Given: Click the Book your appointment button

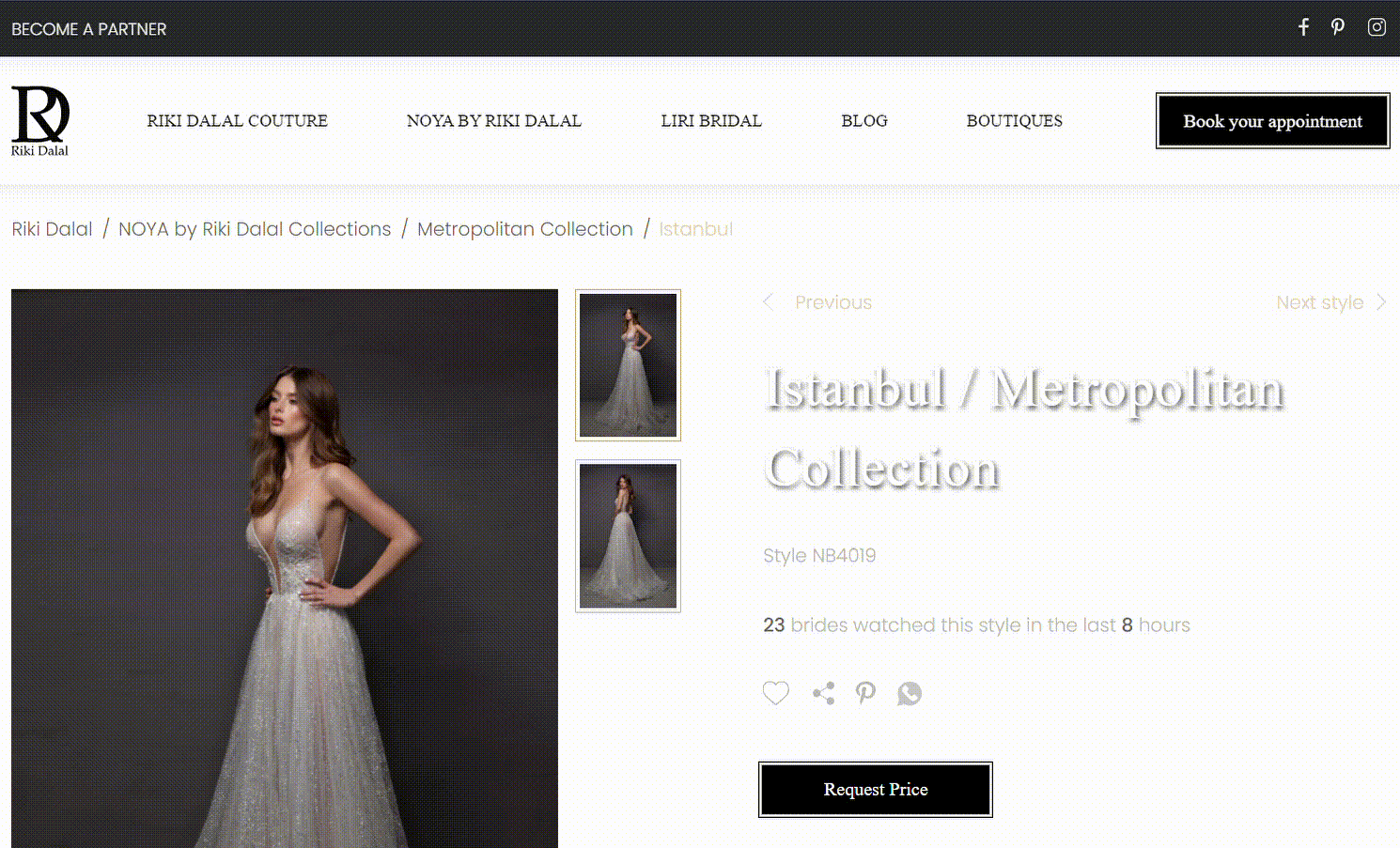Looking at the screenshot, I should point(1273,121).
